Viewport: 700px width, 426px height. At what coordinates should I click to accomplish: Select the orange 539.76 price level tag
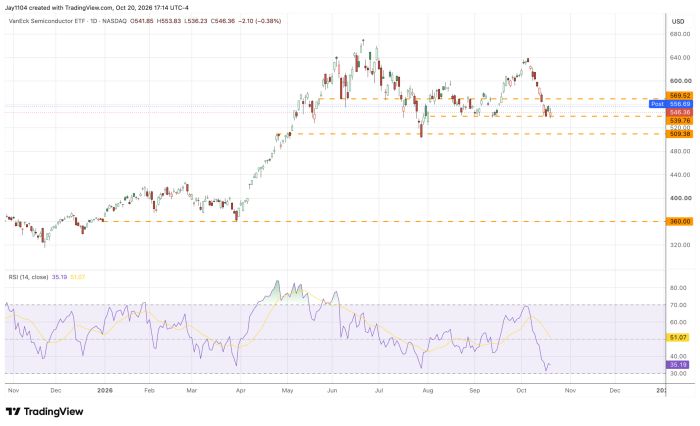(679, 121)
